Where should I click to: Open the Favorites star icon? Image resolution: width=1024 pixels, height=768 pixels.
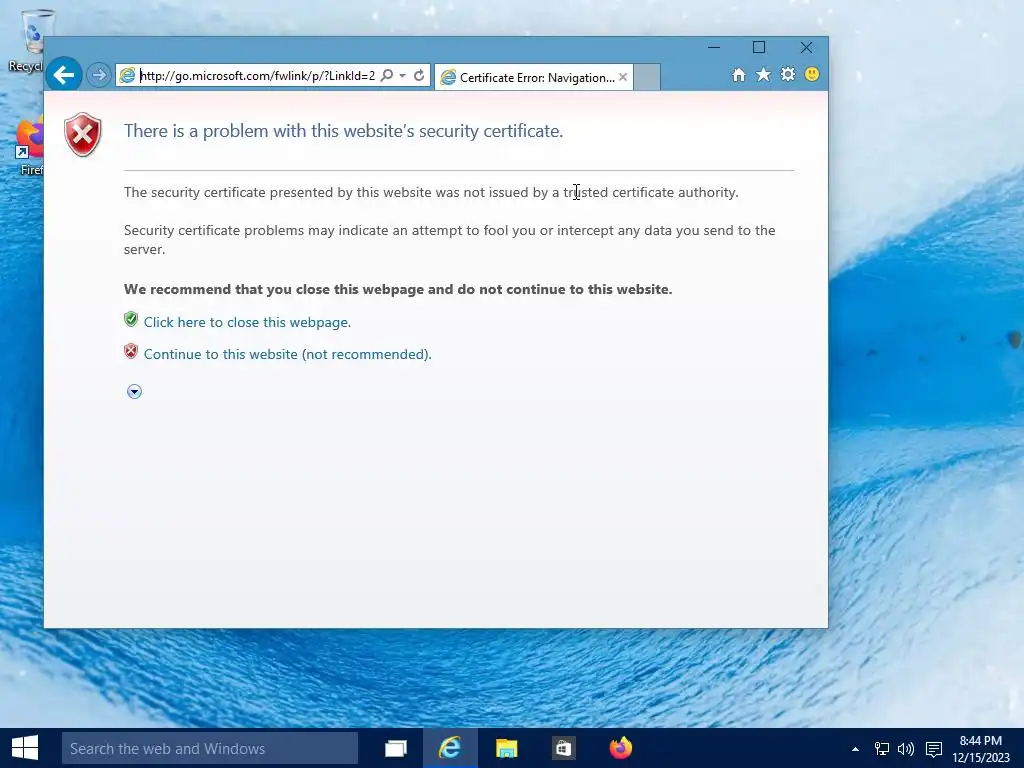click(763, 74)
